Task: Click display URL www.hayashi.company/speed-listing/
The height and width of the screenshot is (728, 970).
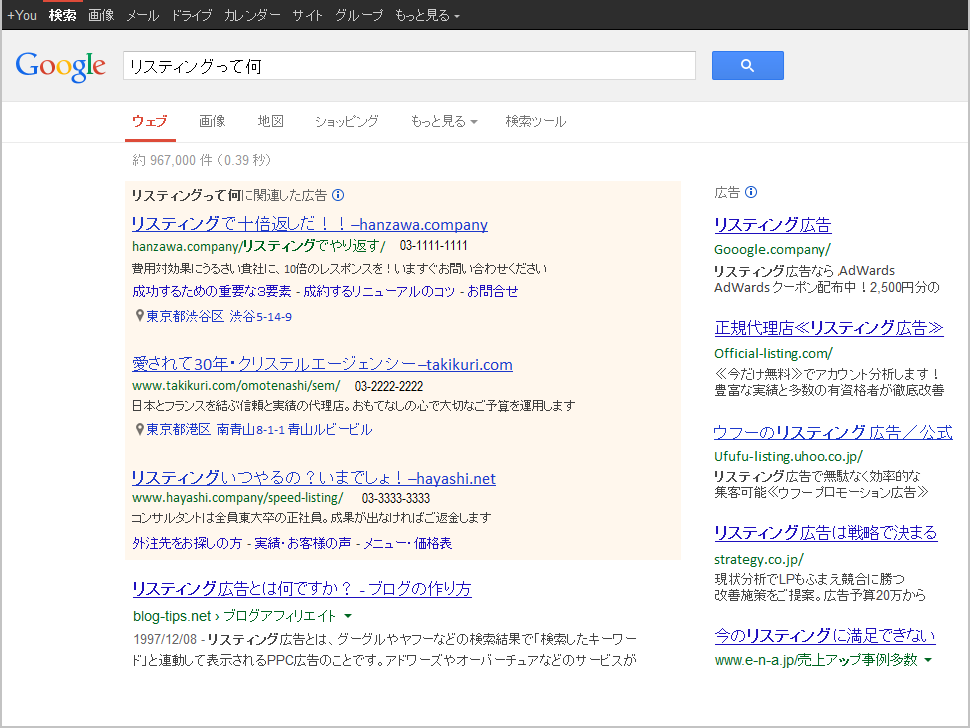Action: [238, 498]
